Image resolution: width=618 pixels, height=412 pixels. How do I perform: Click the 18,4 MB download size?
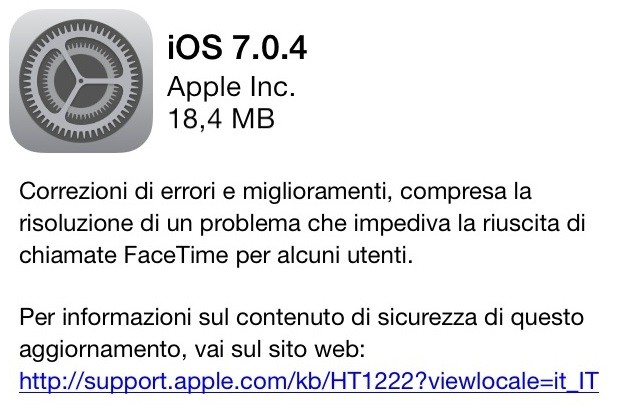pyautogui.click(x=221, y=118)
